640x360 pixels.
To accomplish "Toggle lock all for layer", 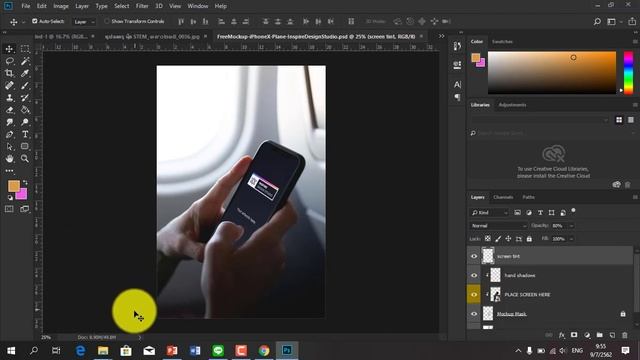I will (x=529, y=239).
